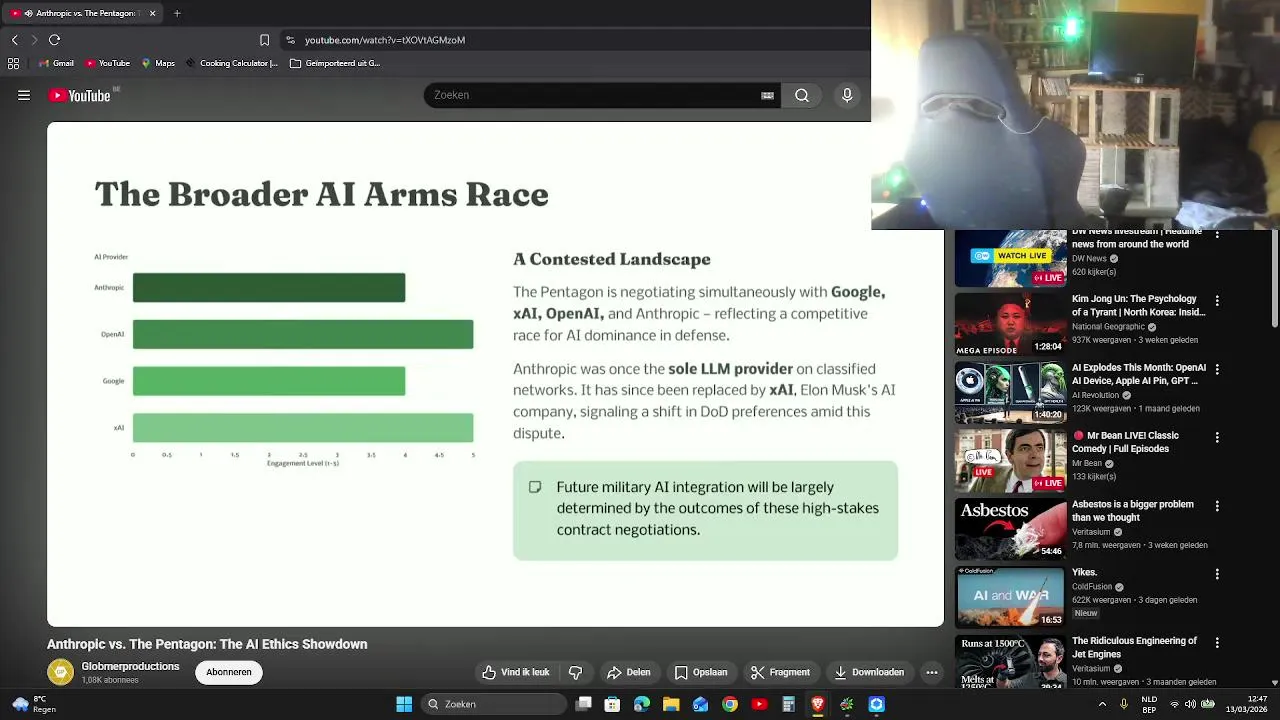This screenshot has width=1280, height=720.
Task: Dislike the video with thumbs-down icon
Action: (576, 672)
